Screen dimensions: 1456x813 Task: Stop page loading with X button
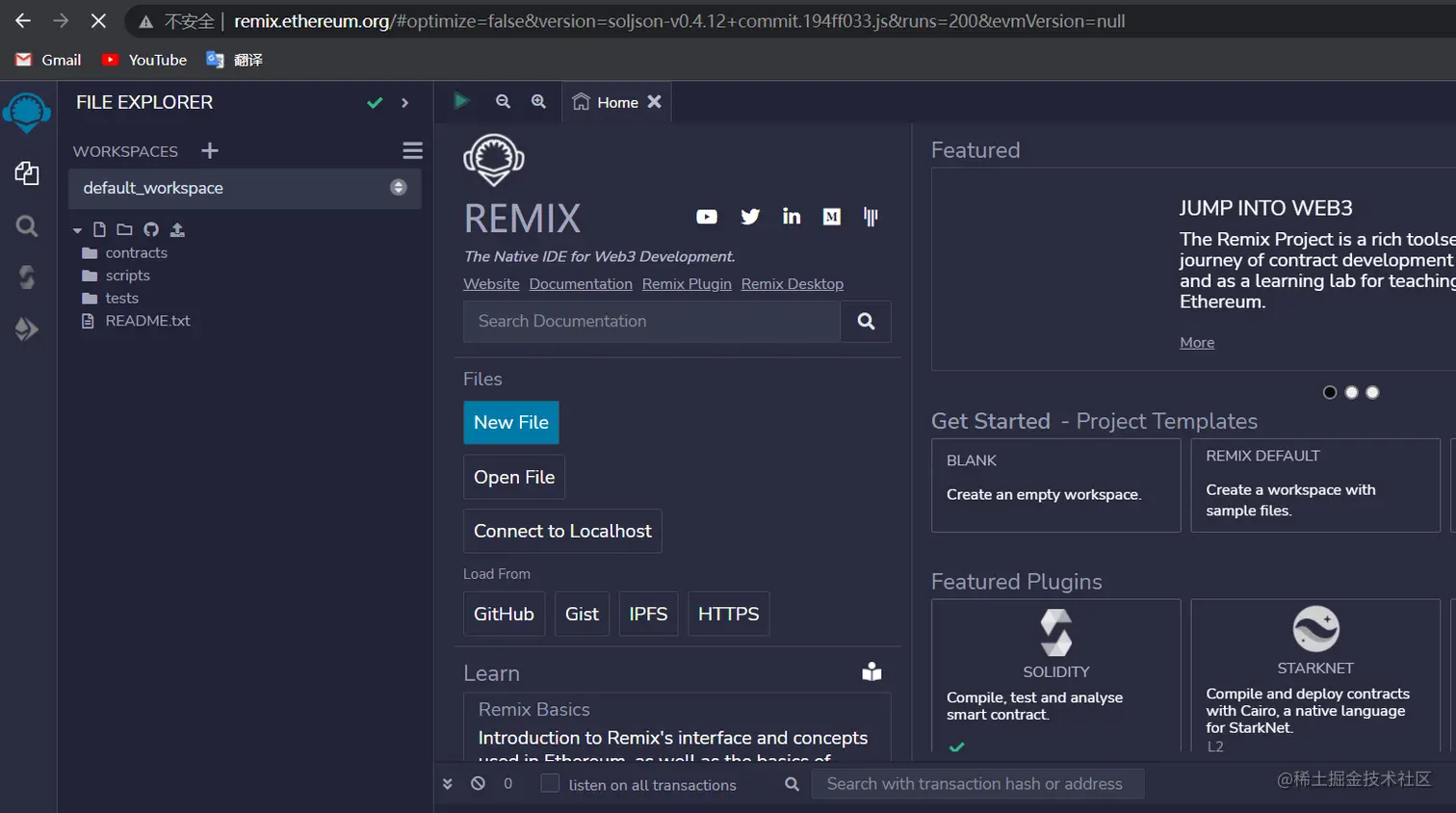coord(98,20)
